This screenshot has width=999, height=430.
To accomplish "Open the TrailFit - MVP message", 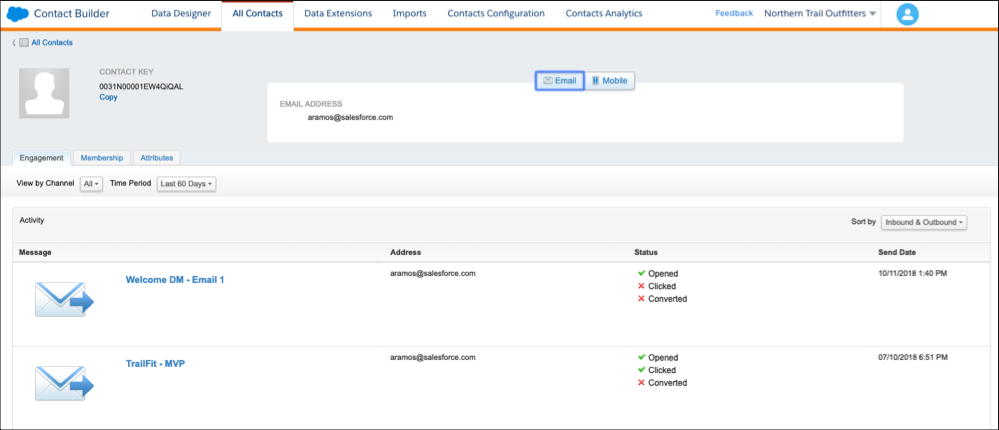I will (155, 364).
